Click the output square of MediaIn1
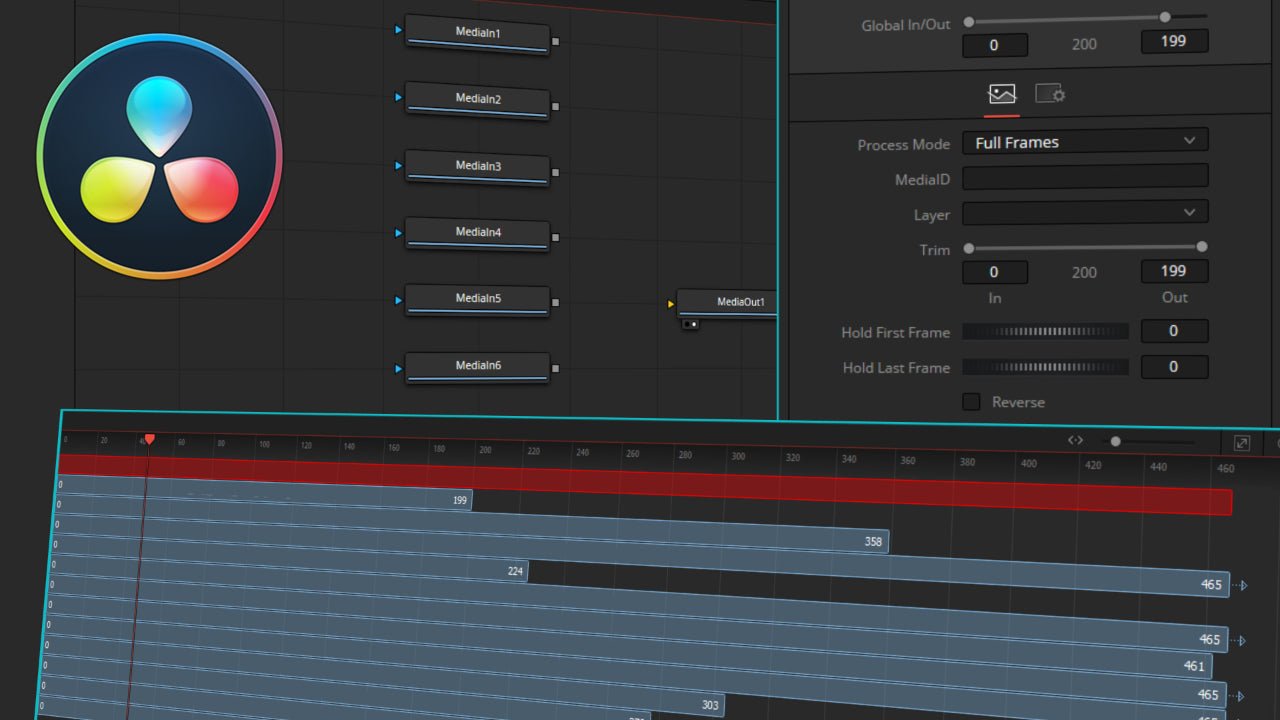The height and width of the screenshot is (720, 1280). pos(556,41)
